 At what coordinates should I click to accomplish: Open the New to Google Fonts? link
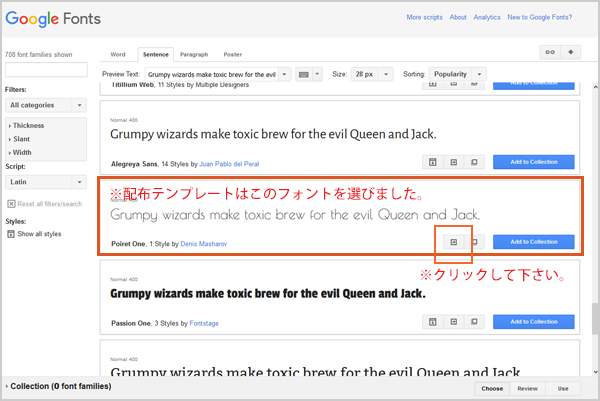[540, 17]
